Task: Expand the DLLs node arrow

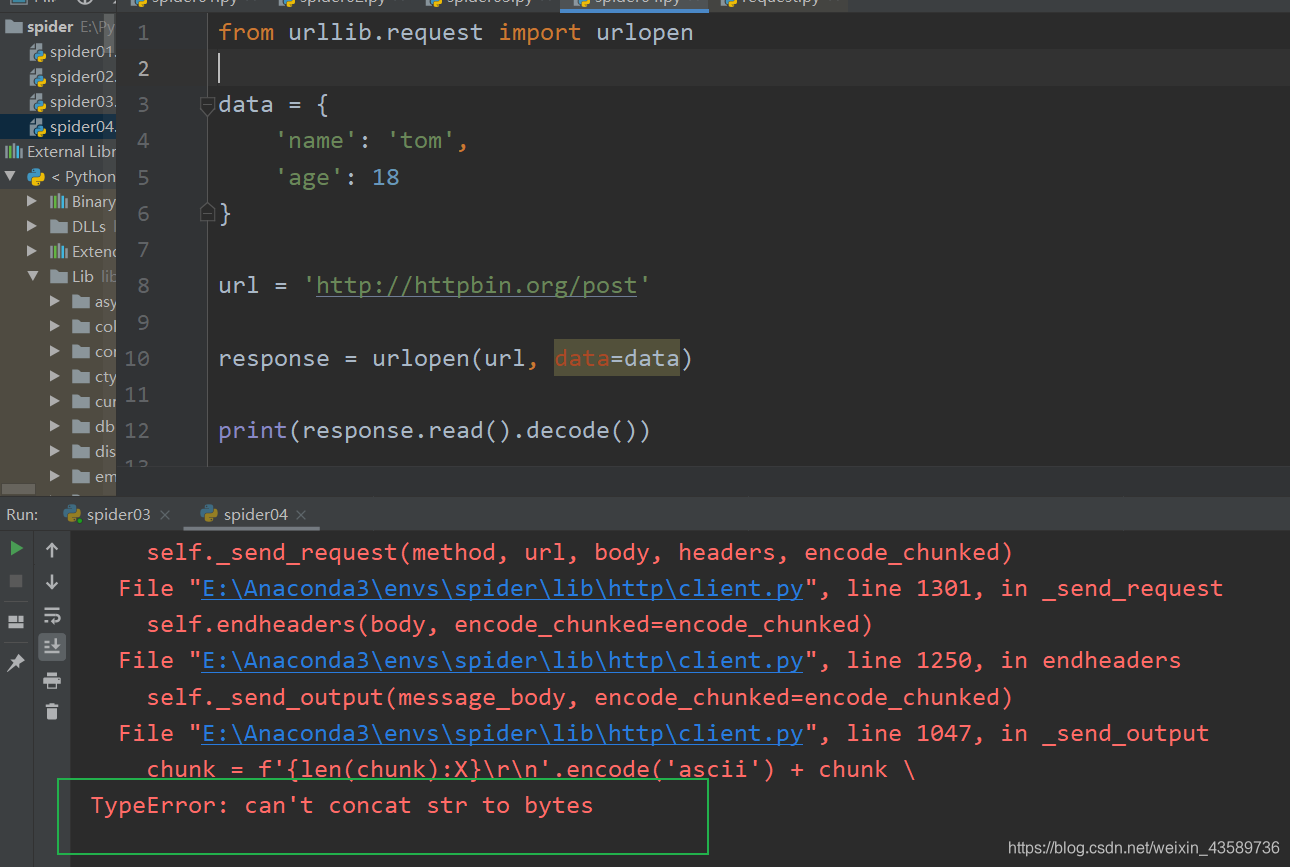Action: (33, 227)
